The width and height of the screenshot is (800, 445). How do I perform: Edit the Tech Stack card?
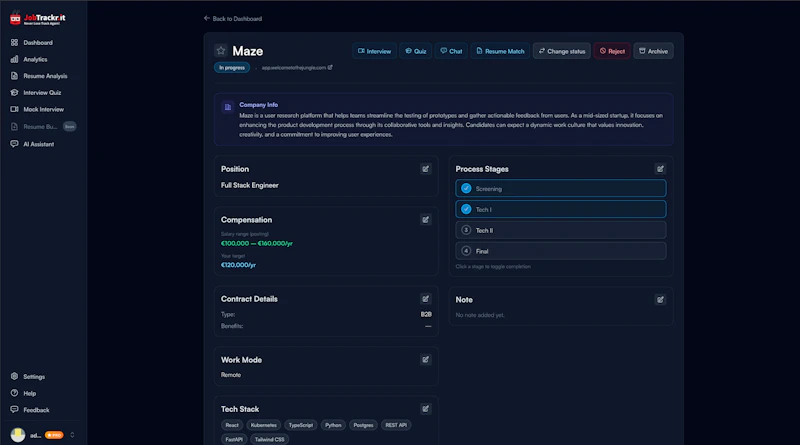pos(426,409)
